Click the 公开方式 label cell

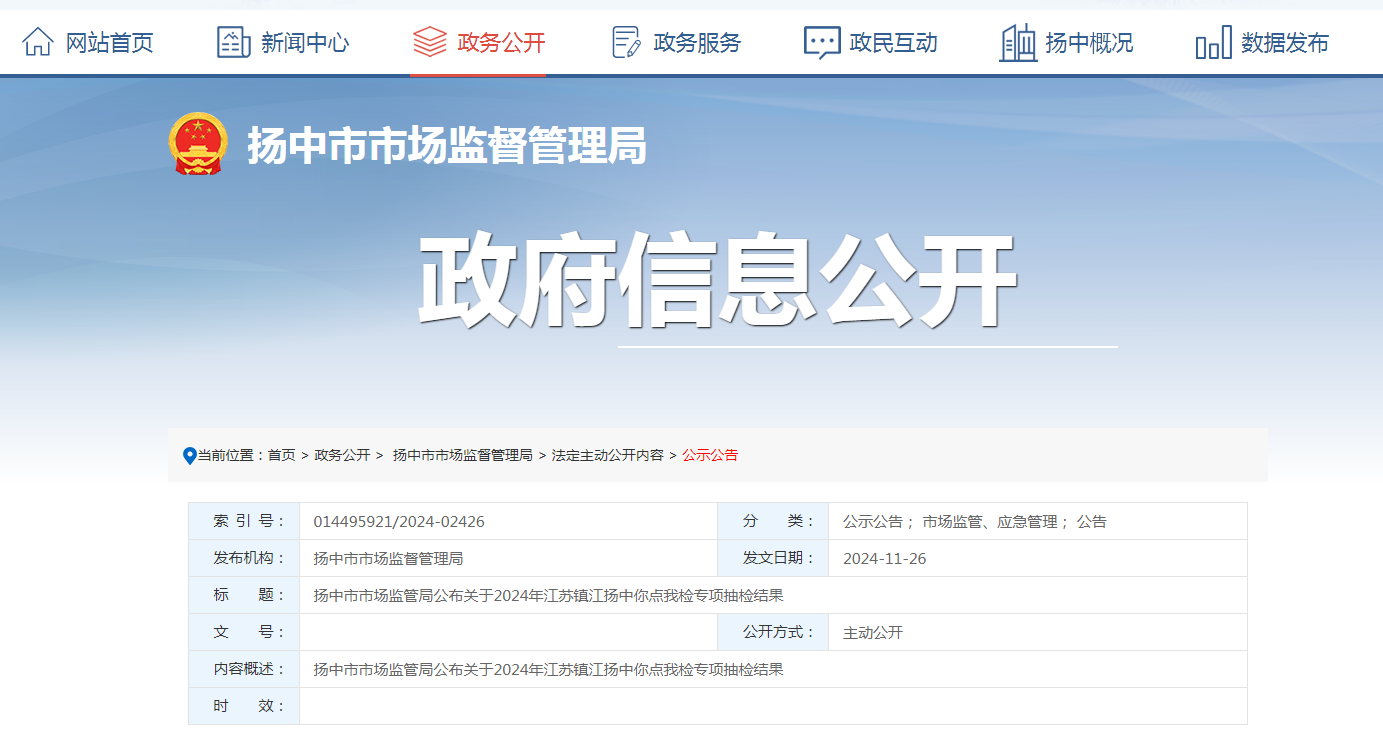pyautogui.click(x=773, y=632)
